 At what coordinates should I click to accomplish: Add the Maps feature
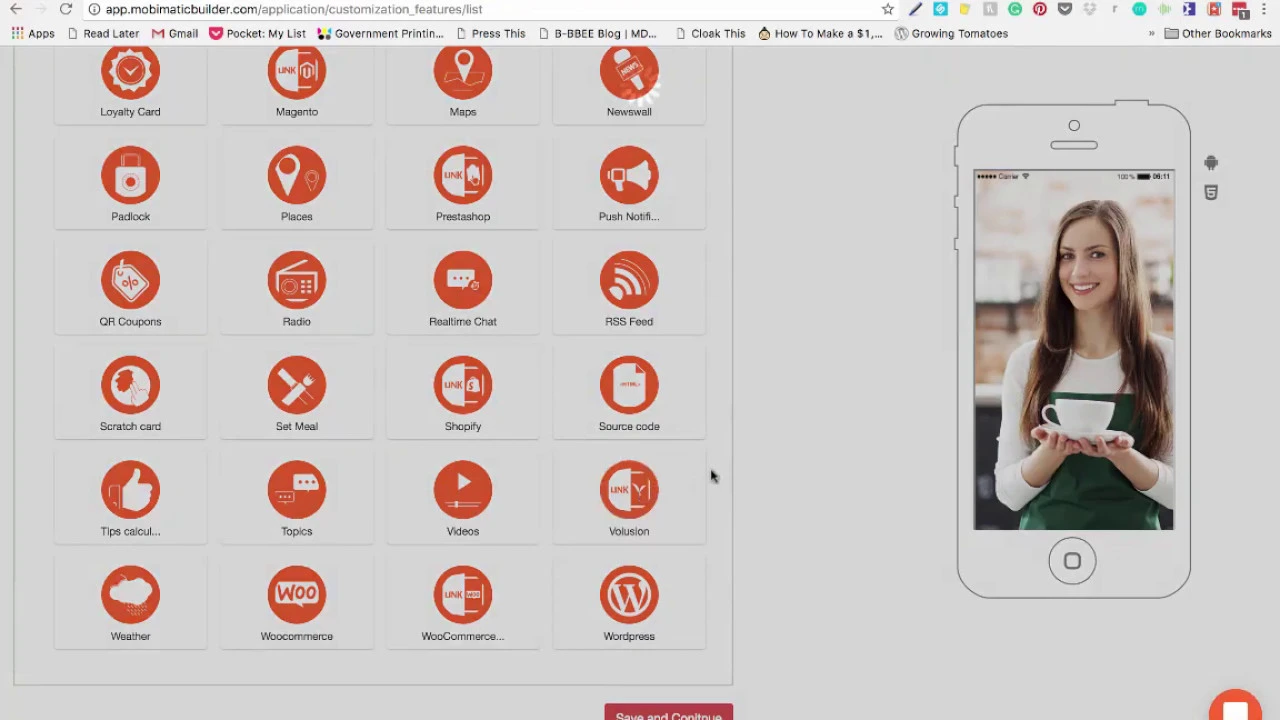[x=463, y=82]
